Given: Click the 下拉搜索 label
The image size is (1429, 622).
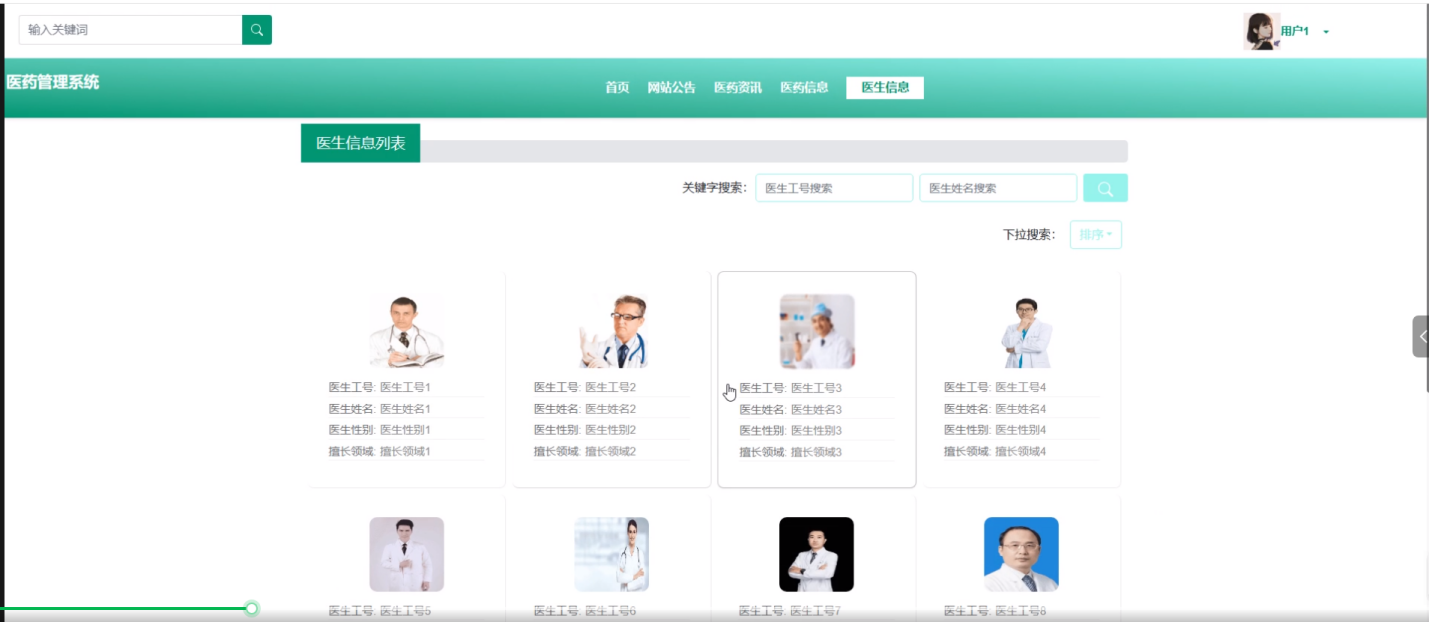Looking at the screenshot, I should click(1029, 235).
